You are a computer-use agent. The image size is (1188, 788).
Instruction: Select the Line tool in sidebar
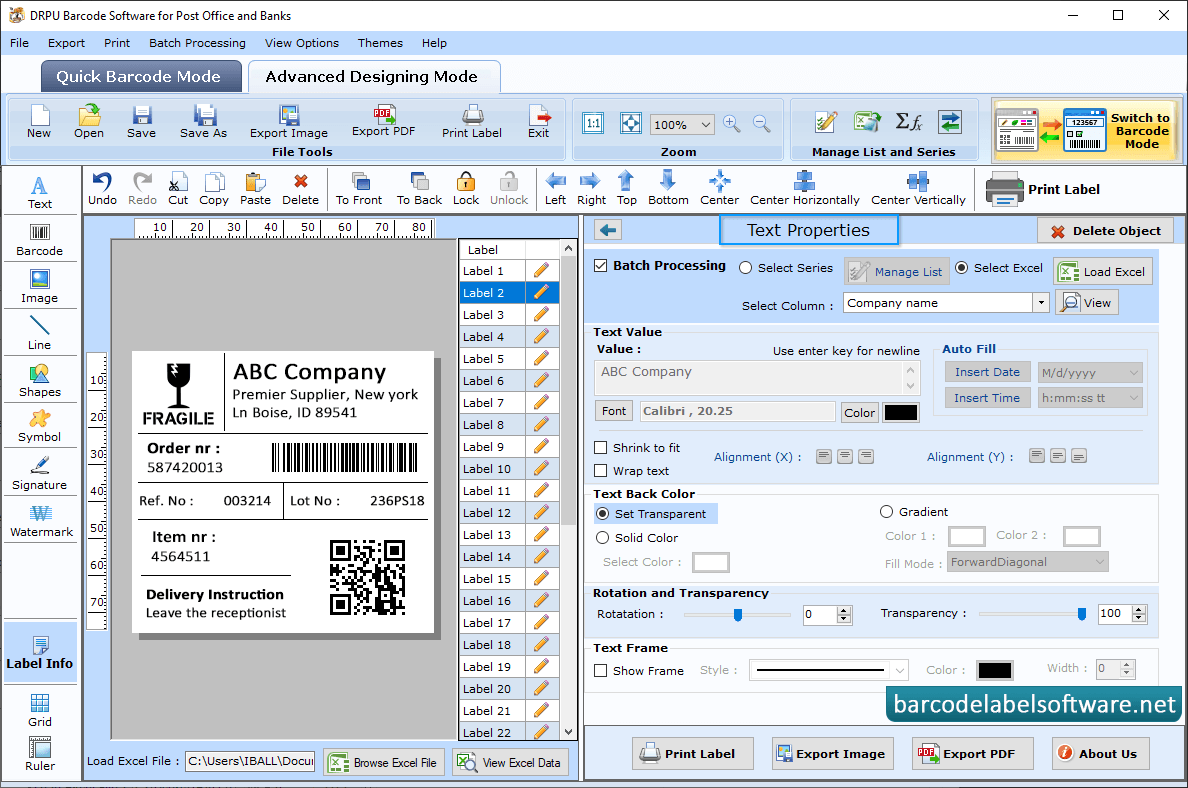(x=39, y=333)
